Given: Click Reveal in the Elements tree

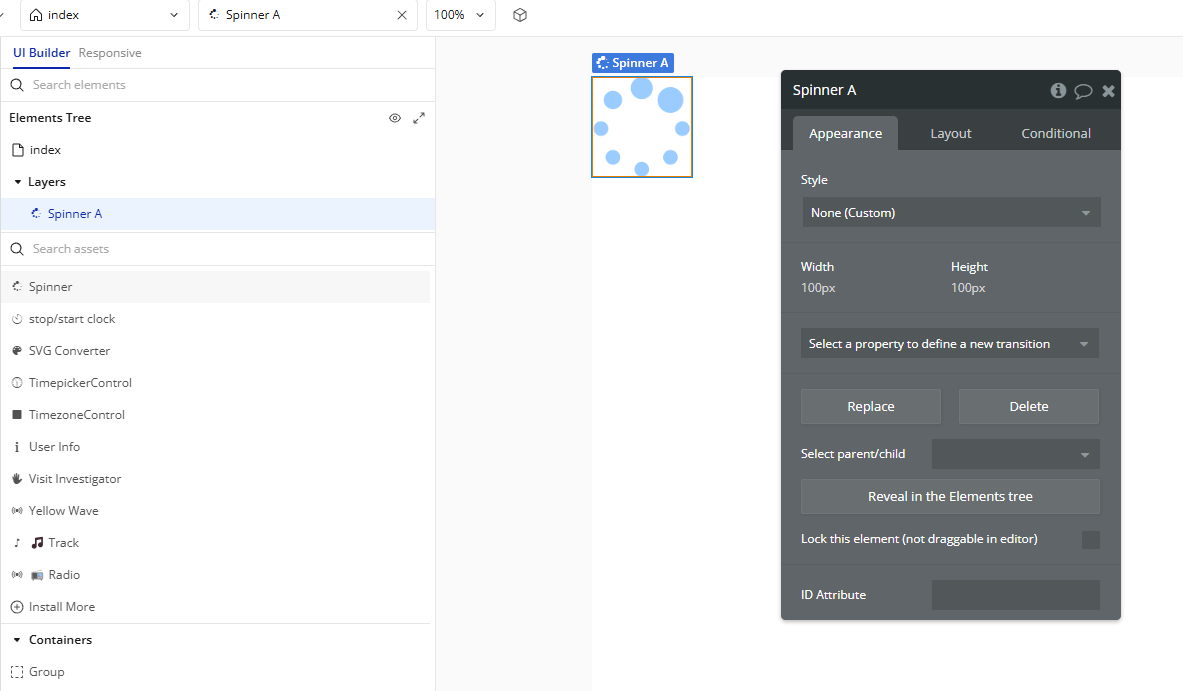Looking at the screenshot, I should (950, 496).
